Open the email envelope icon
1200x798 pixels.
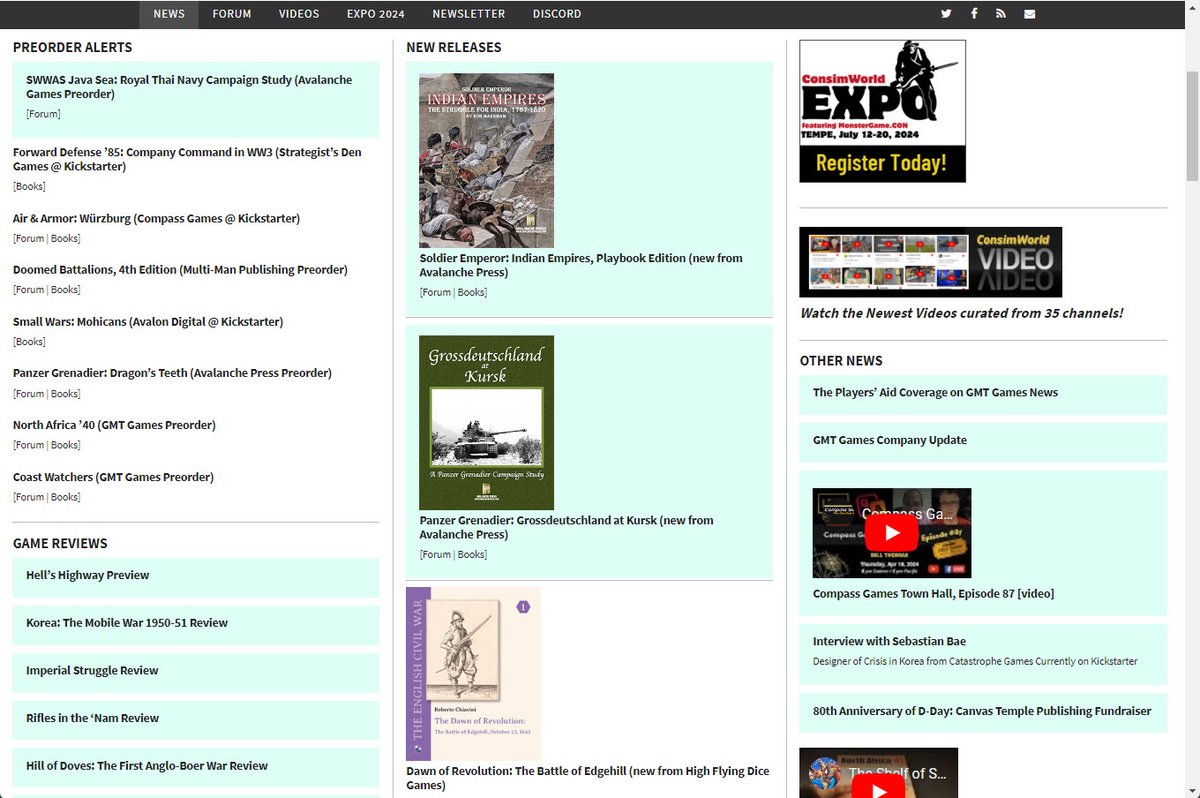click(1029, 14)
